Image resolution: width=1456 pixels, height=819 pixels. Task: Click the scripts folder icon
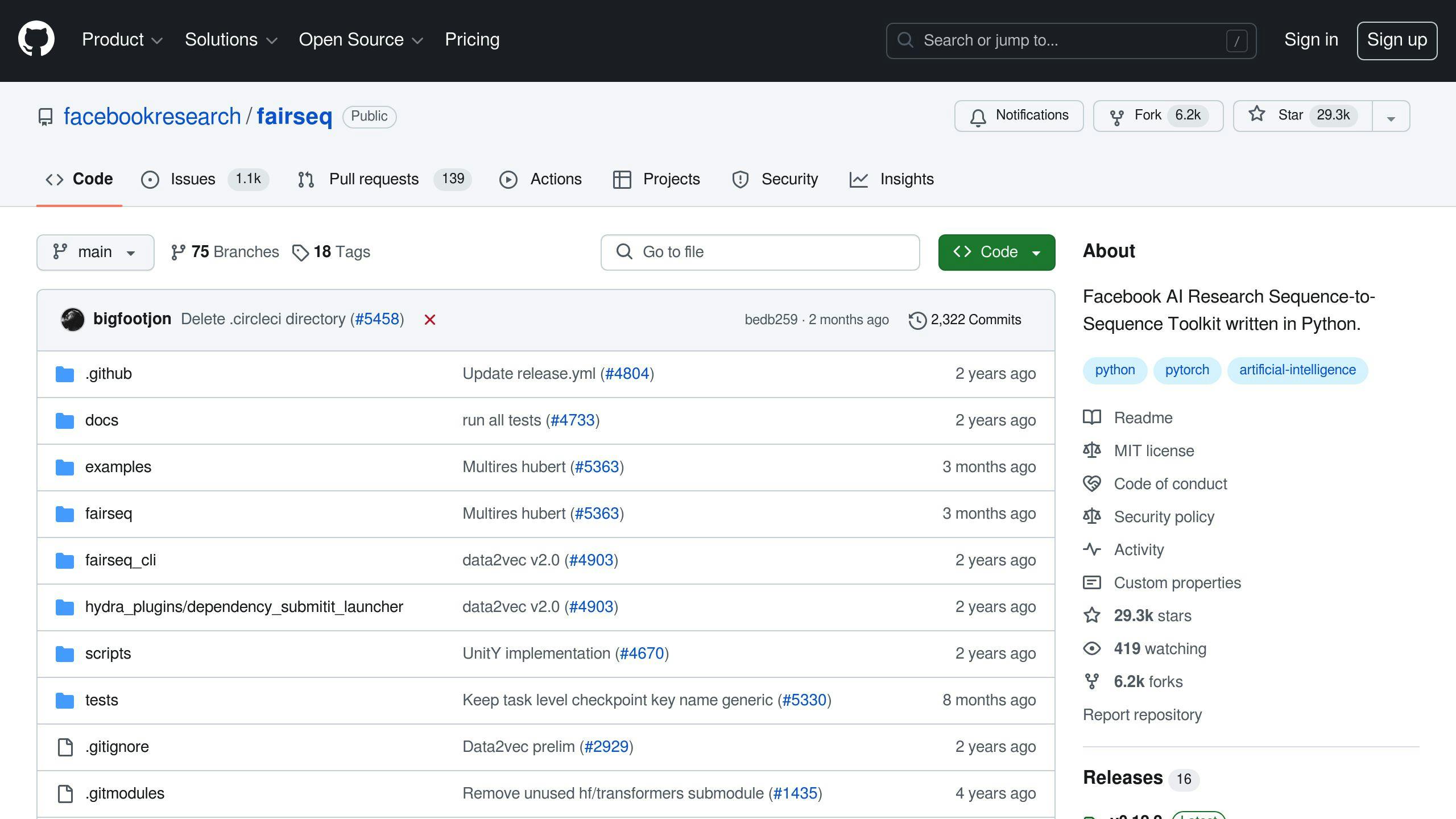[x=65, y=654]
